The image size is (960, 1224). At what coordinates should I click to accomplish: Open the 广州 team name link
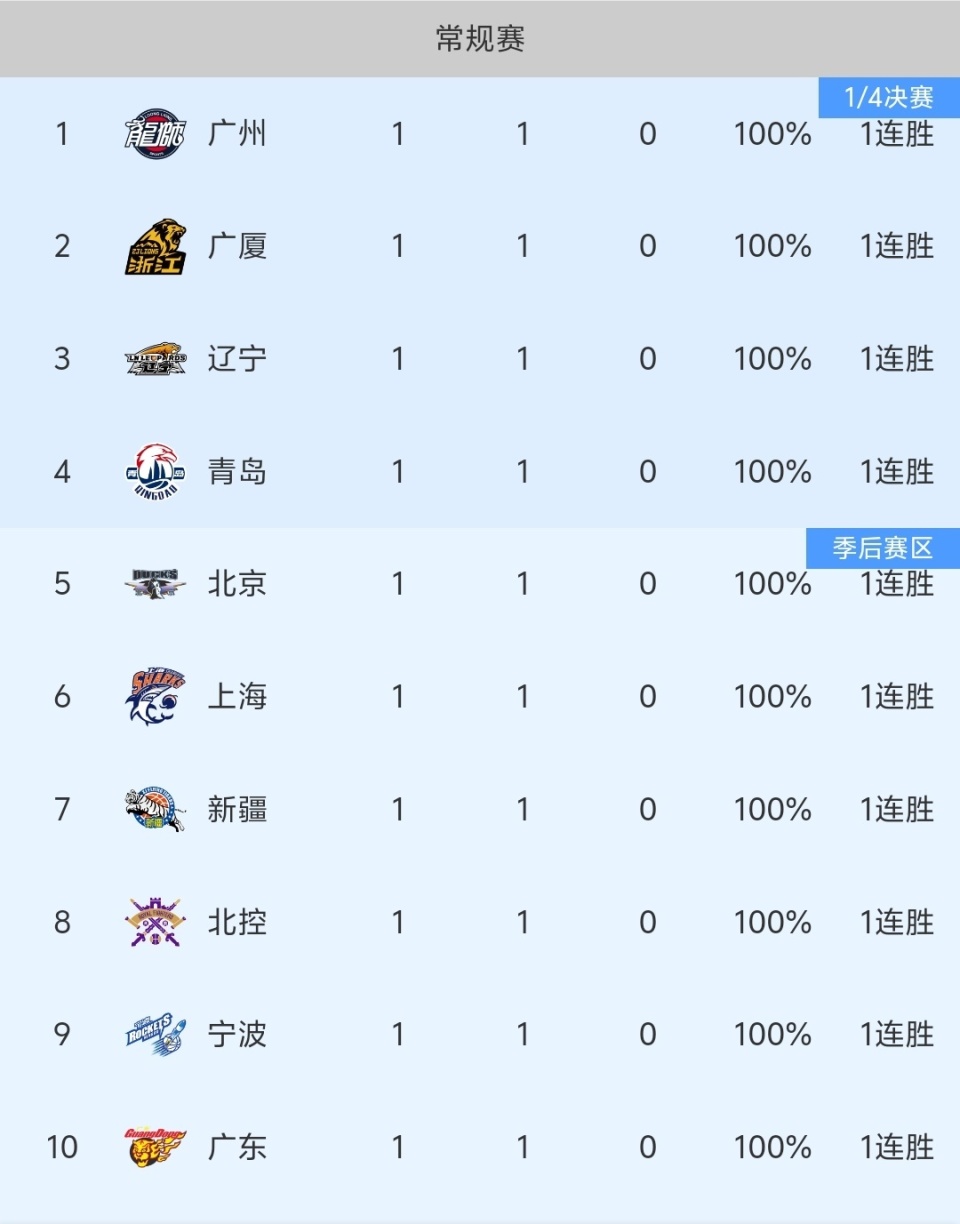(x=237, y=134)
